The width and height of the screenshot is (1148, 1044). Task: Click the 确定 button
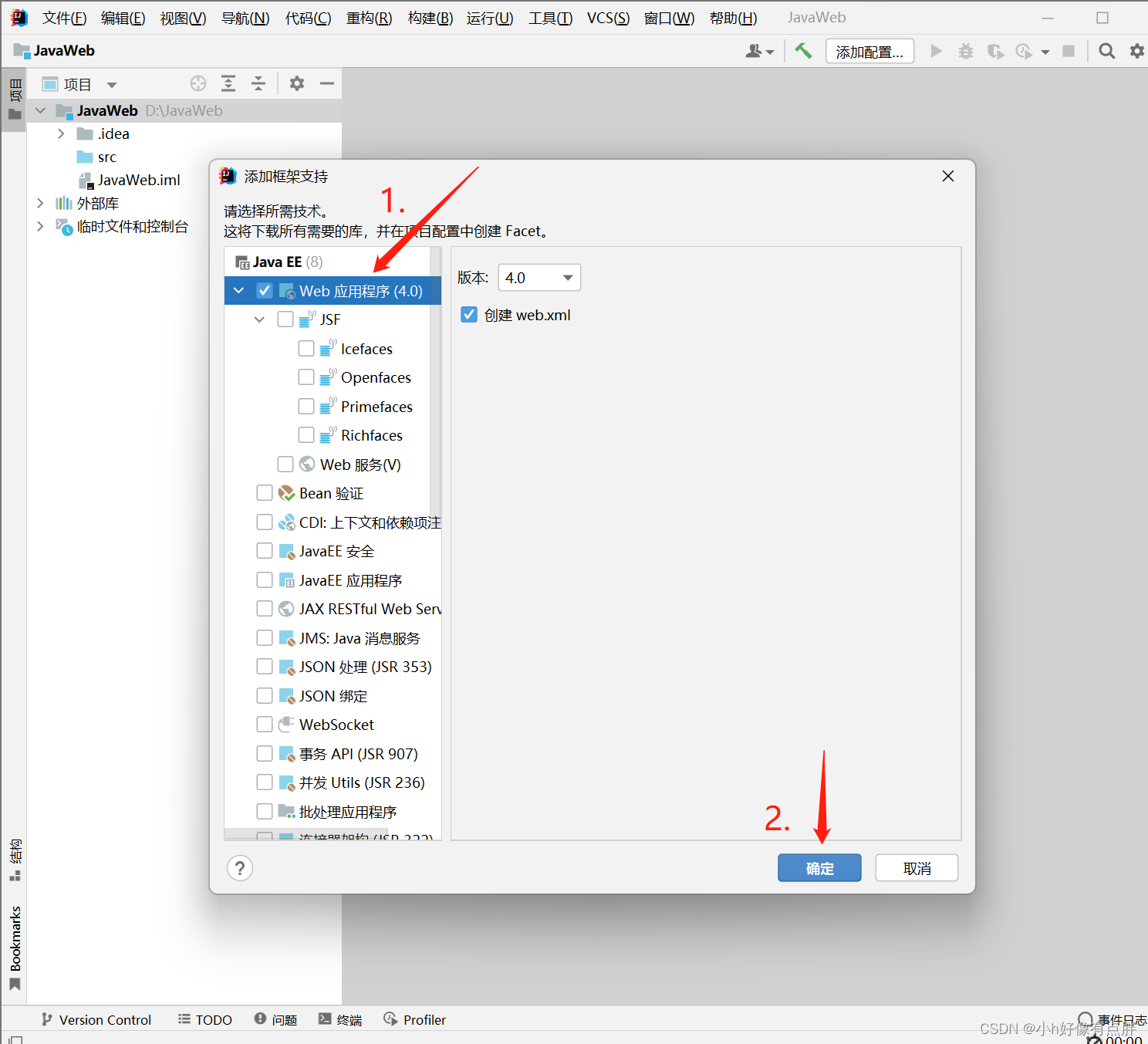[x=819, y=868]
